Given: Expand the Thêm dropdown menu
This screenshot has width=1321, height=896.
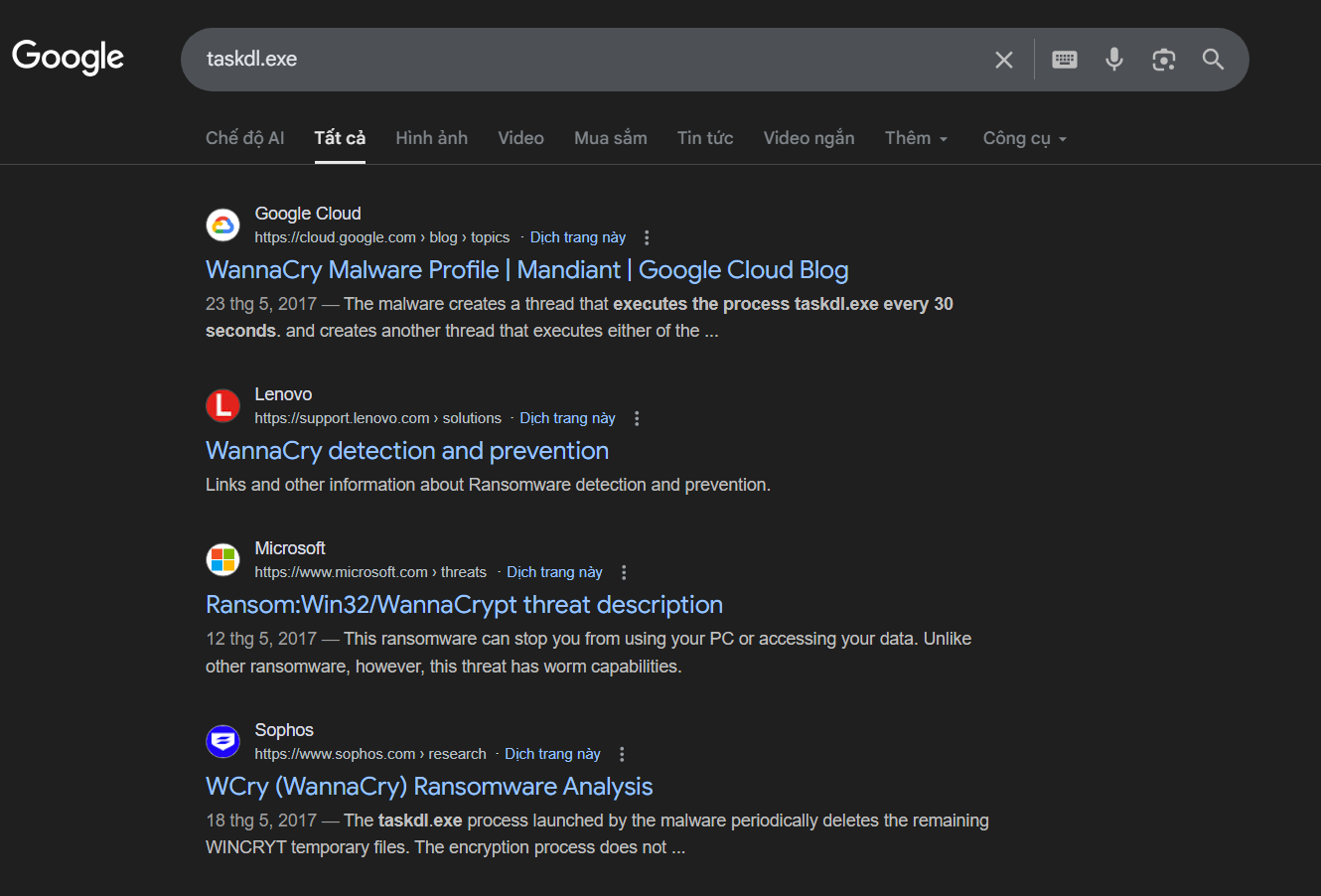Looking at the screenshot, I should coord(916,138).
